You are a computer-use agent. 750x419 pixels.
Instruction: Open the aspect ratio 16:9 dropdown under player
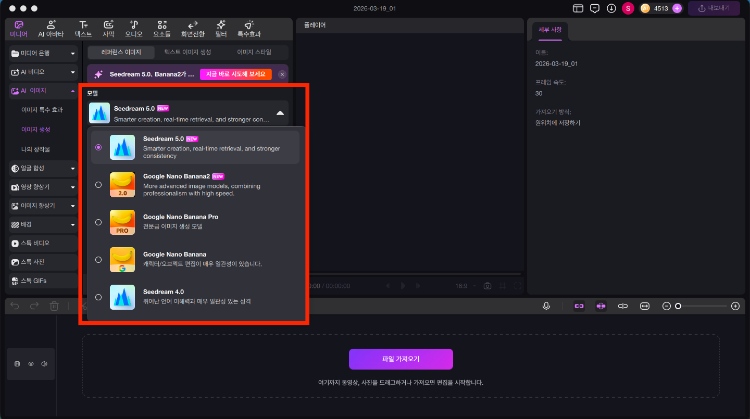pos(465,286)
